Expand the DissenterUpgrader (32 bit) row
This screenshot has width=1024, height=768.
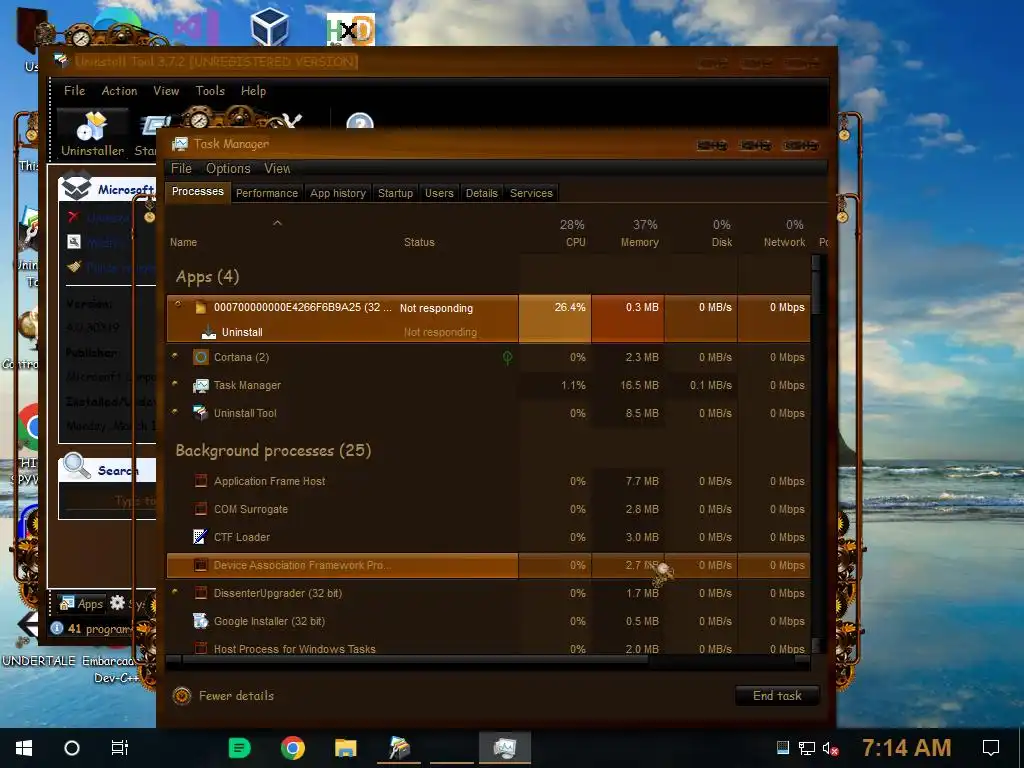point(175,592)
